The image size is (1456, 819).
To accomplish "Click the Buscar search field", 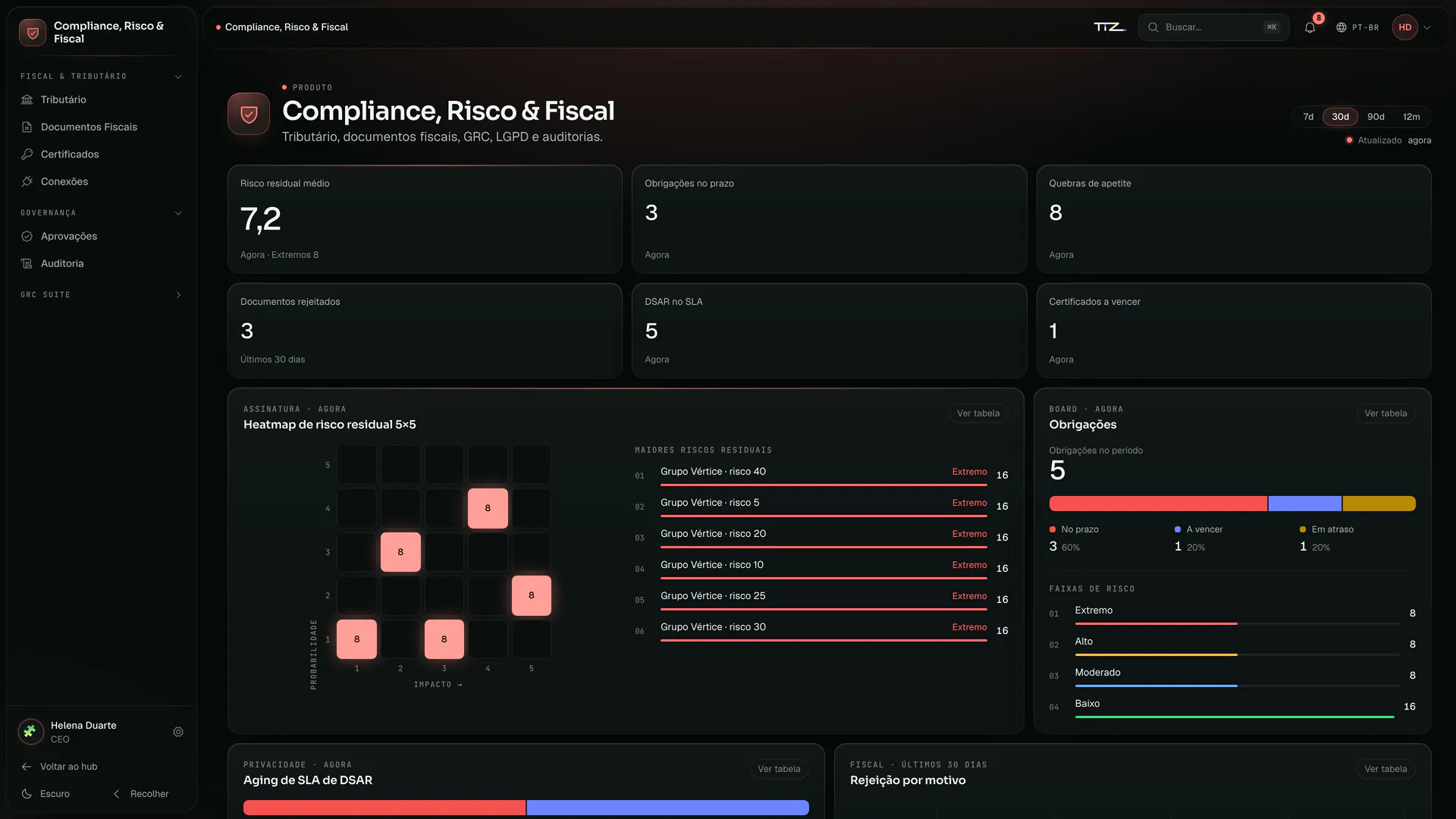I will (x=1213, y=27).
